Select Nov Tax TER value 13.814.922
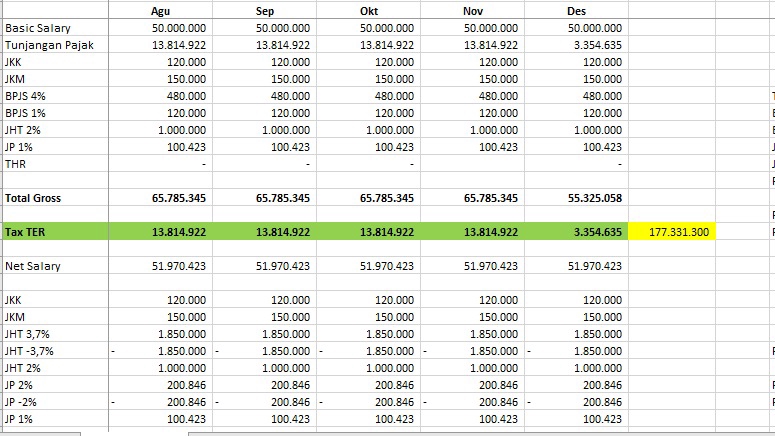 (473, 232)
